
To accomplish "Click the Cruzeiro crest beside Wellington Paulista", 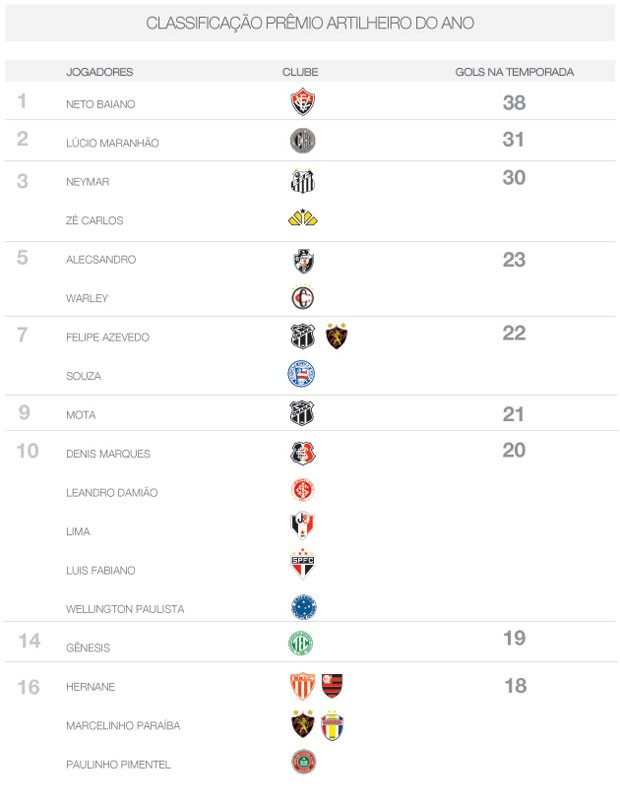I will [x=303, y=607].
